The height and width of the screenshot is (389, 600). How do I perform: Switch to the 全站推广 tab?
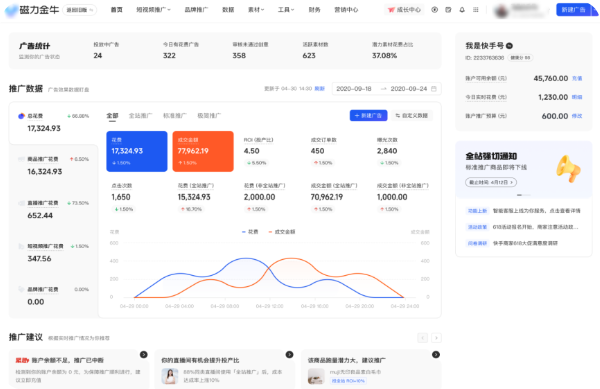click(140, 116)
